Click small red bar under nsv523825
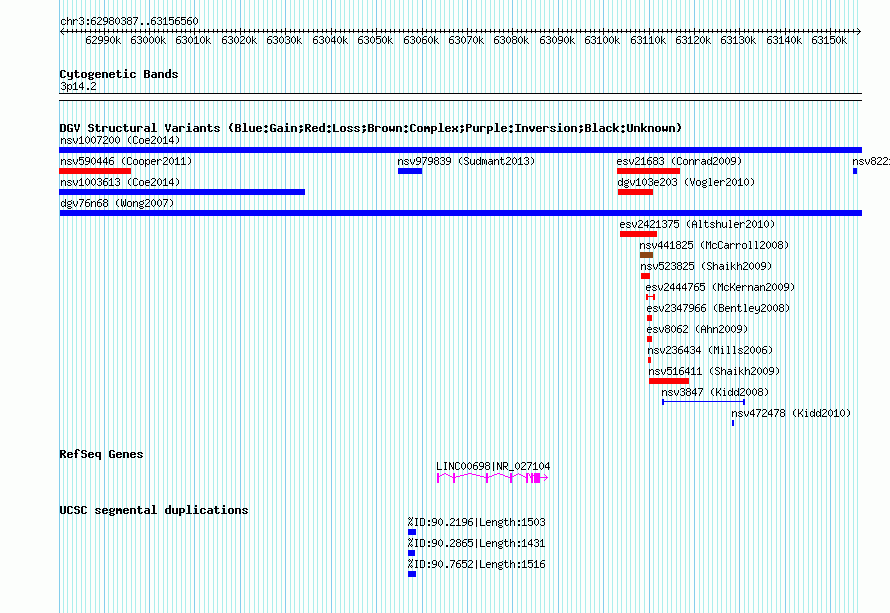The height and width of the screenshot is (613, 890). 645,276
